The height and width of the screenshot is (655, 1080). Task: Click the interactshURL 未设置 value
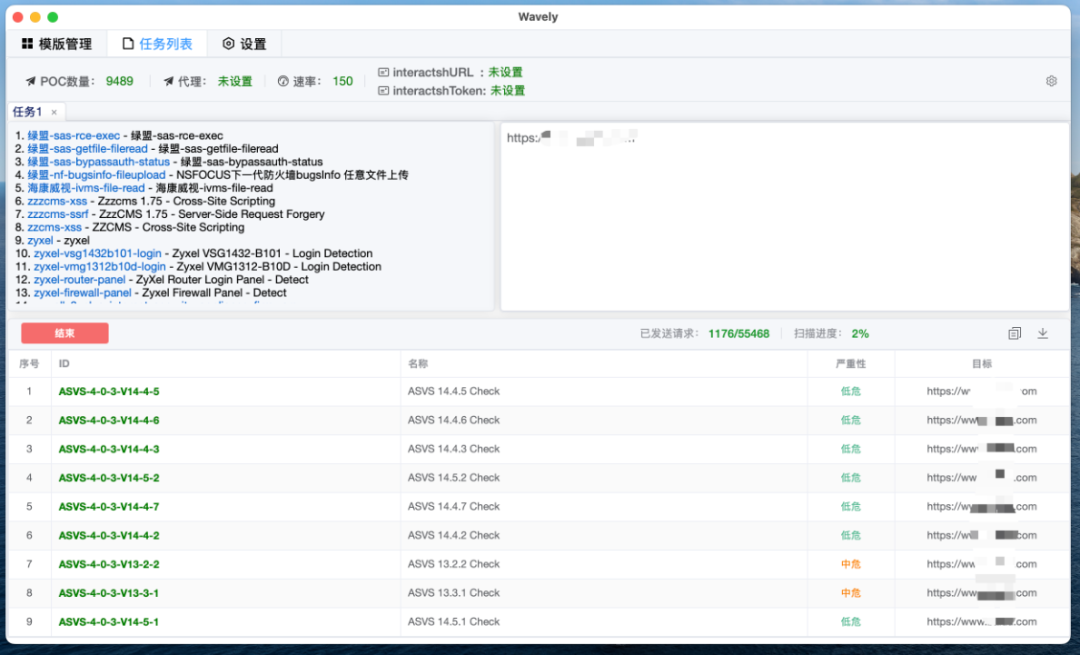[x=506, y=72]
